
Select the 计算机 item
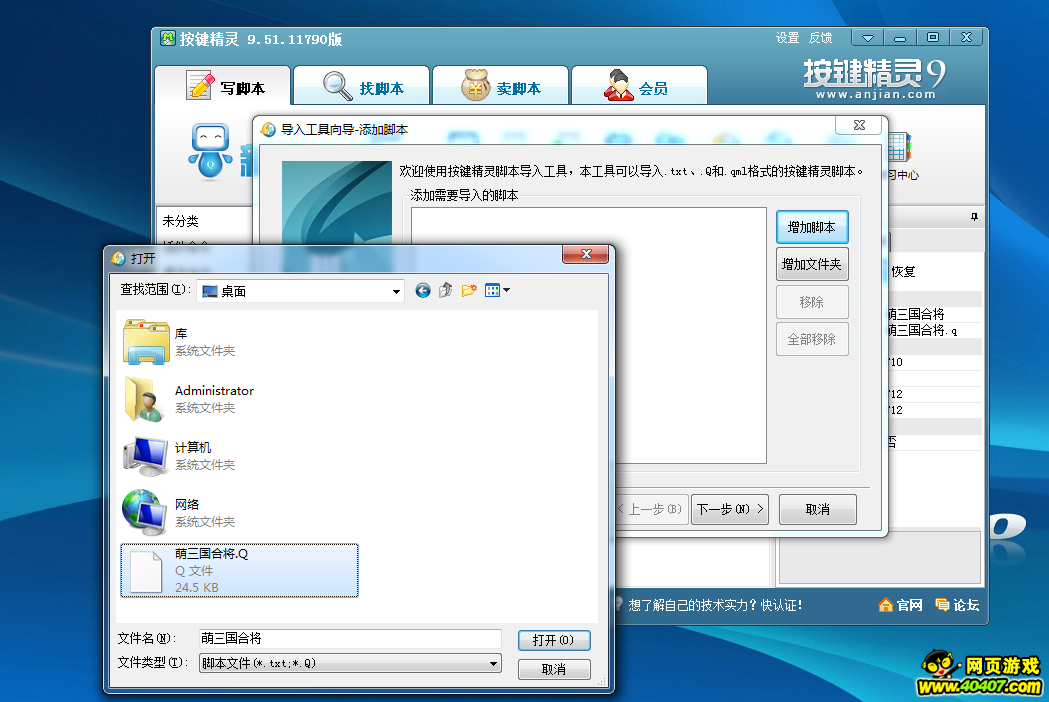180,456
